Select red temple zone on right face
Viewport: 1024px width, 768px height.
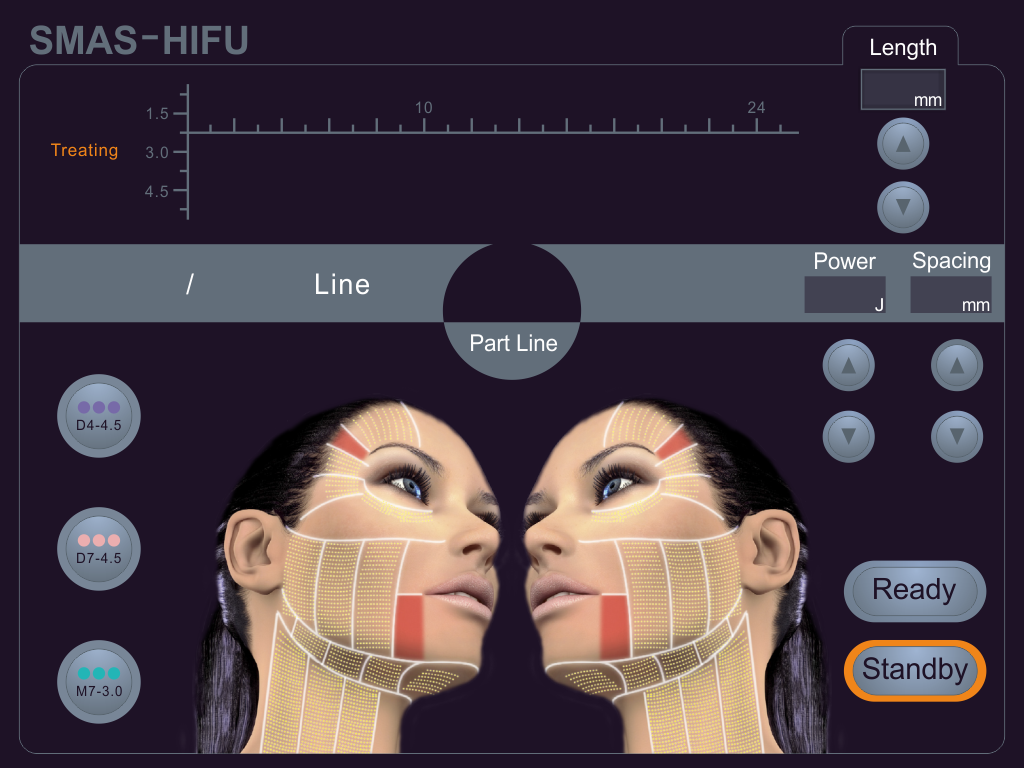coord(673,443)
